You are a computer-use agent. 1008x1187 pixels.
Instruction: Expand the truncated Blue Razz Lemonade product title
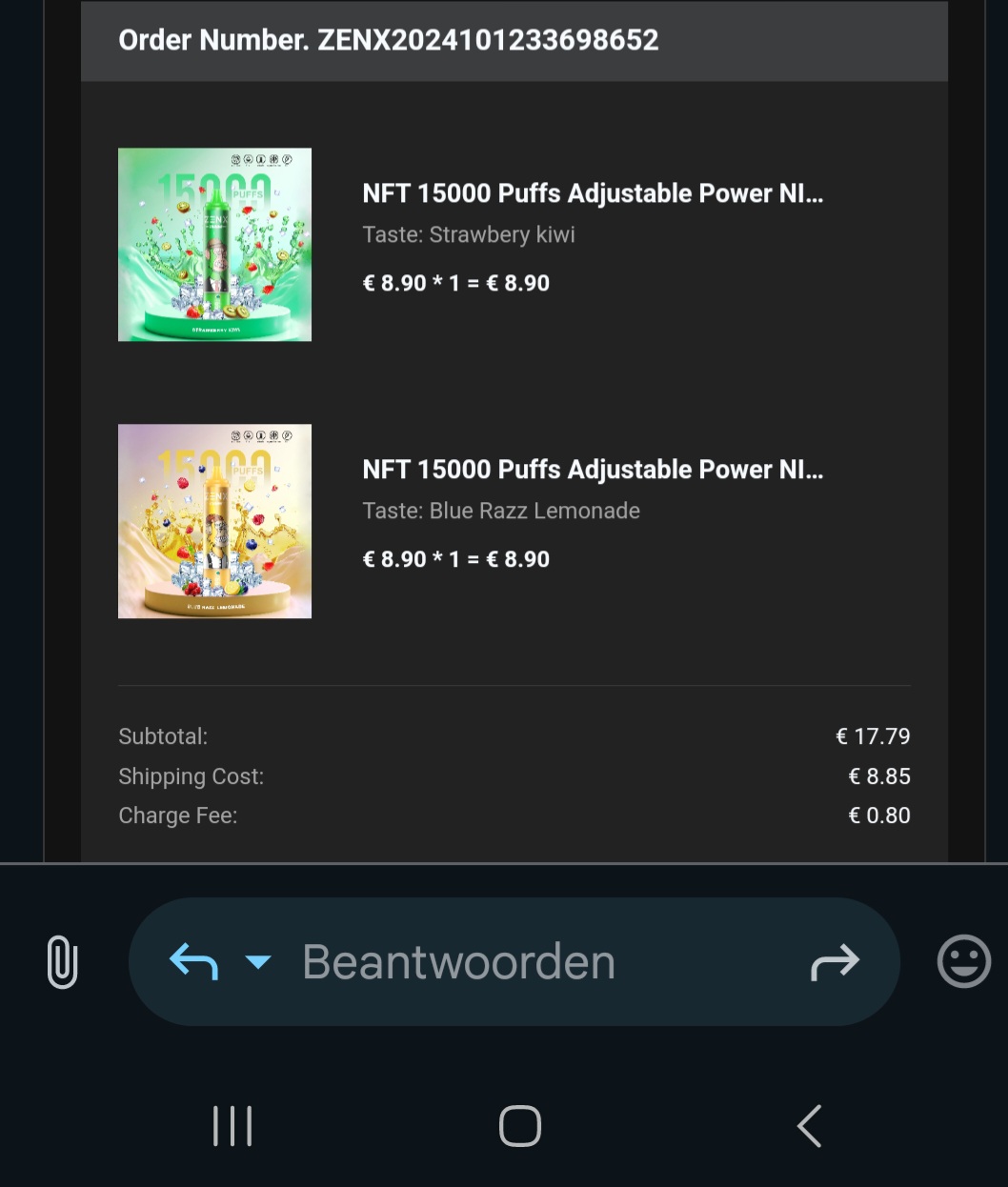tap(593, 469)
